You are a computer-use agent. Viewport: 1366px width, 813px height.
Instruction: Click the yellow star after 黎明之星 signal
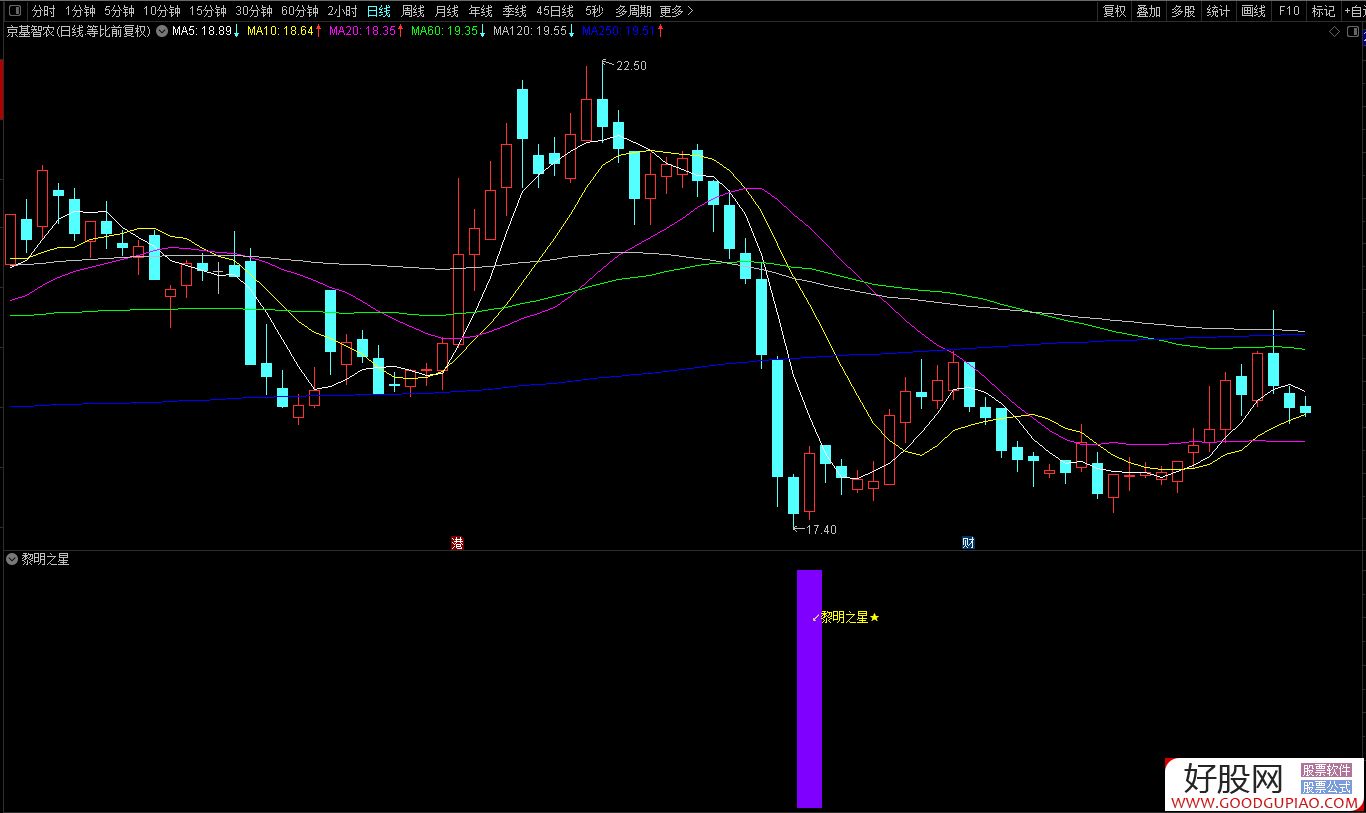pyautogui.click(x=875, y=617)
